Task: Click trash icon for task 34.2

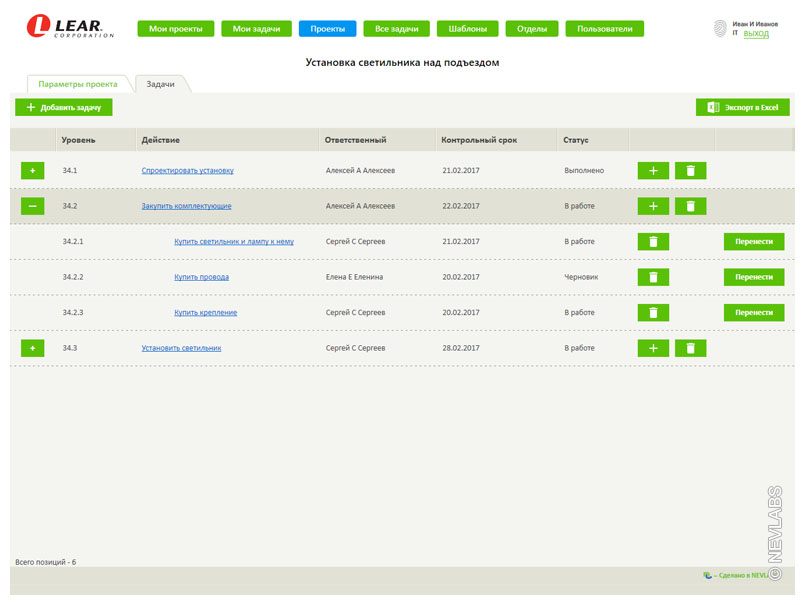Action: pyautogui.click(x=690, y=206)
